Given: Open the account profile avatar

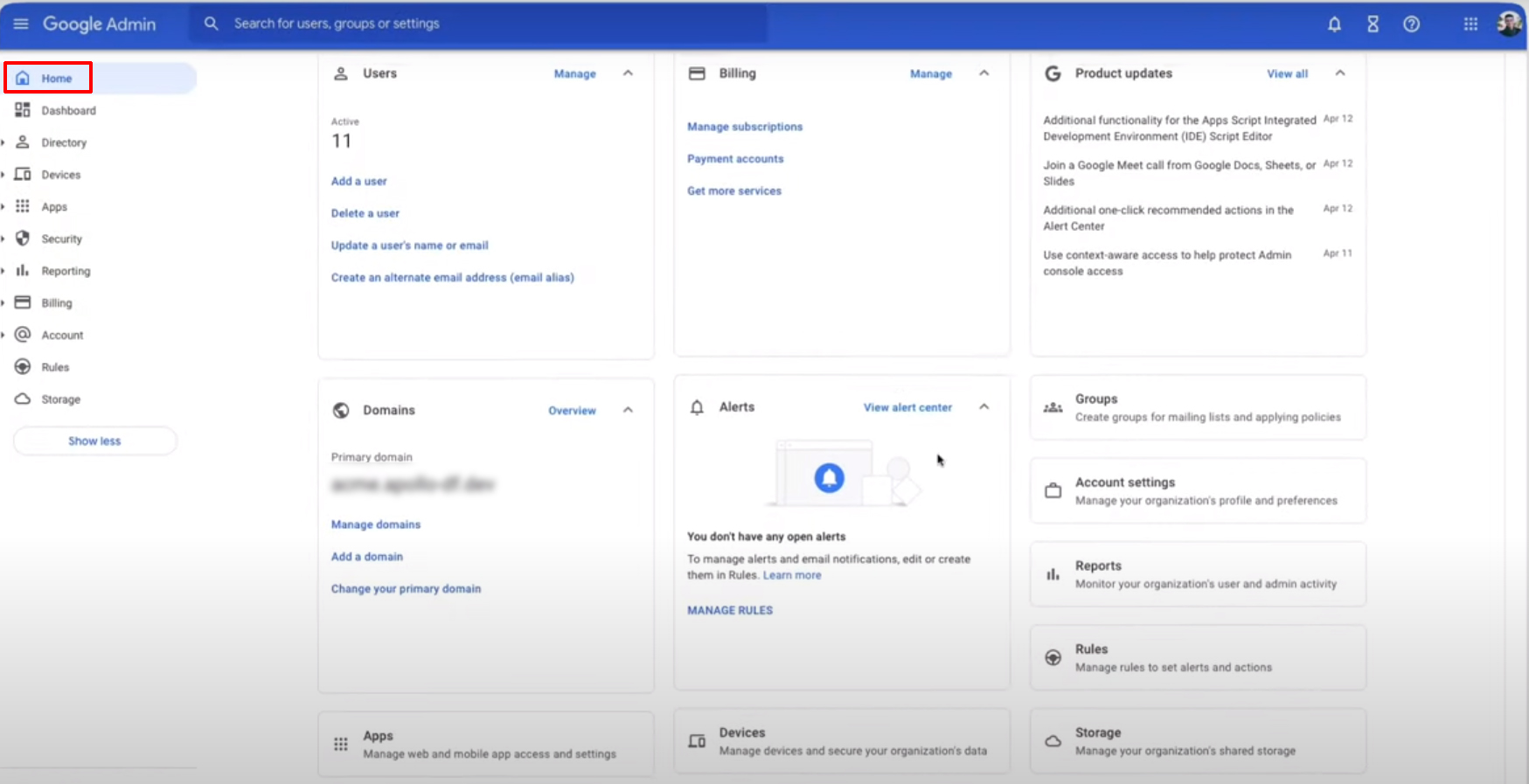Looking at the screenshot, I should pos(1509,24).
